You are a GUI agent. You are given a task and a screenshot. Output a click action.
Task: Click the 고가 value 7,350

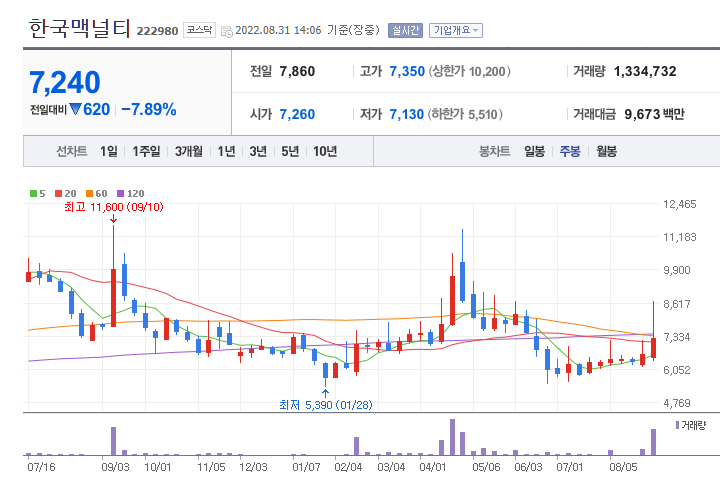pyautogui.click(x=407, y=72)
